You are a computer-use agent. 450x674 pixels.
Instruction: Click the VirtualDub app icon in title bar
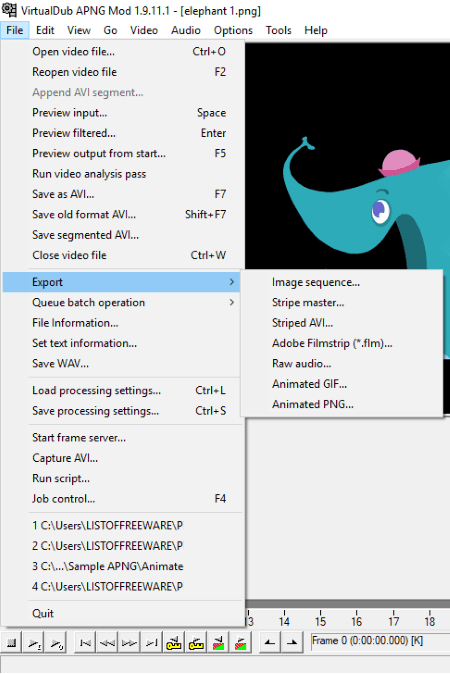9,9
